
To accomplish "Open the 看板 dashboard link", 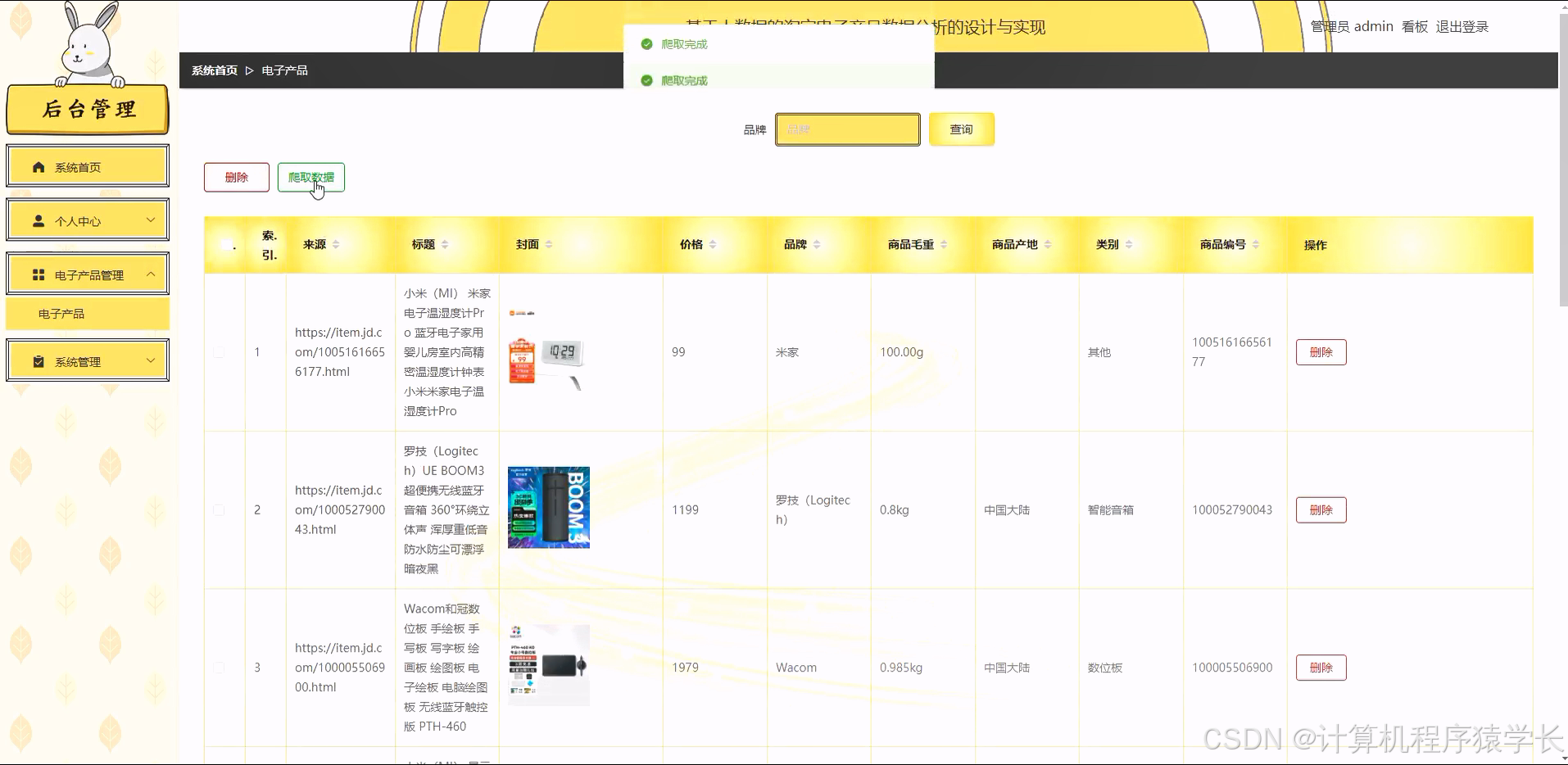I will pyautogui.click(x=1415, y=27).
